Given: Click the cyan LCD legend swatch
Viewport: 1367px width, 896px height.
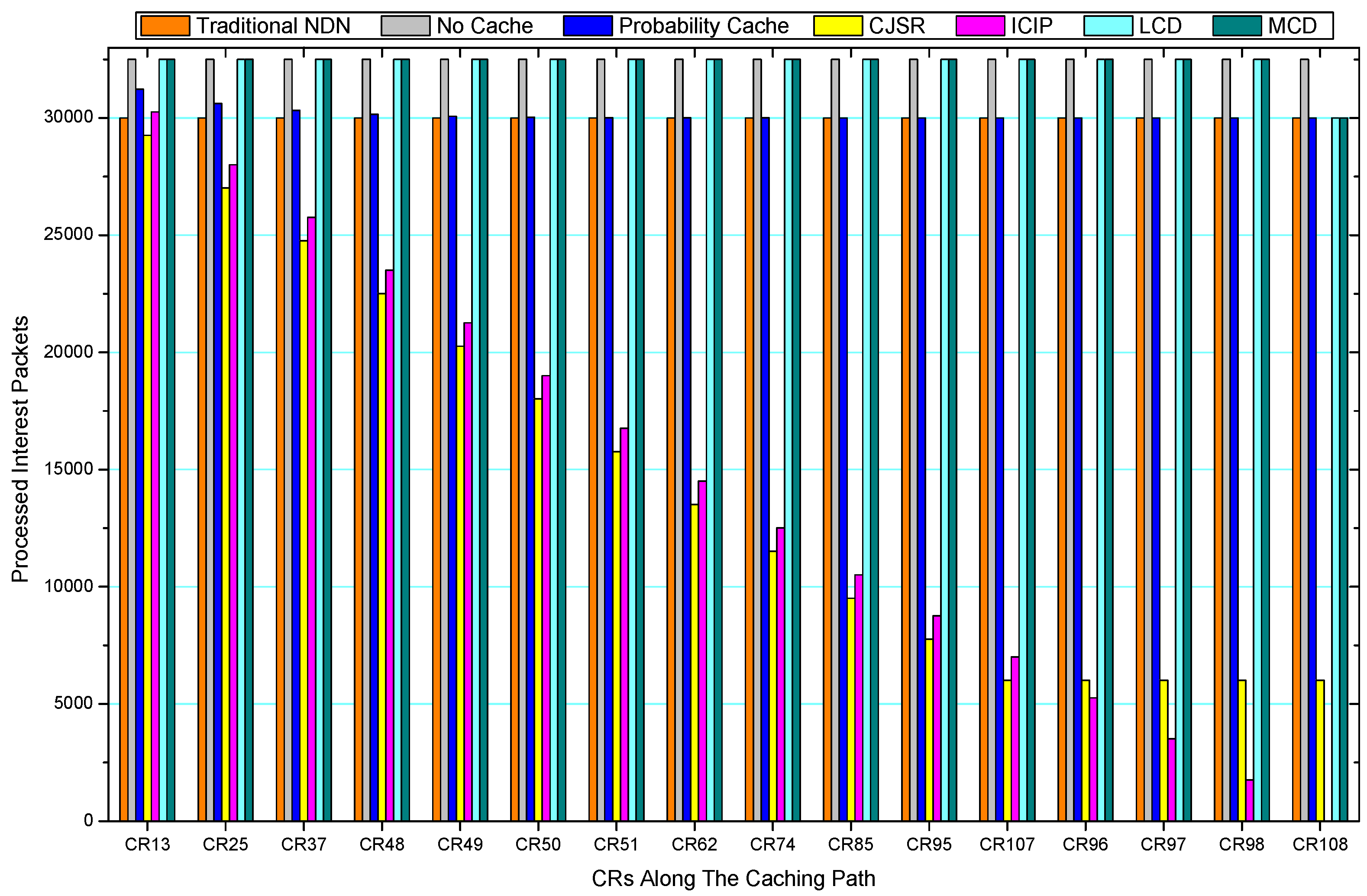Looking at the screenshot, I should 1108,26.
